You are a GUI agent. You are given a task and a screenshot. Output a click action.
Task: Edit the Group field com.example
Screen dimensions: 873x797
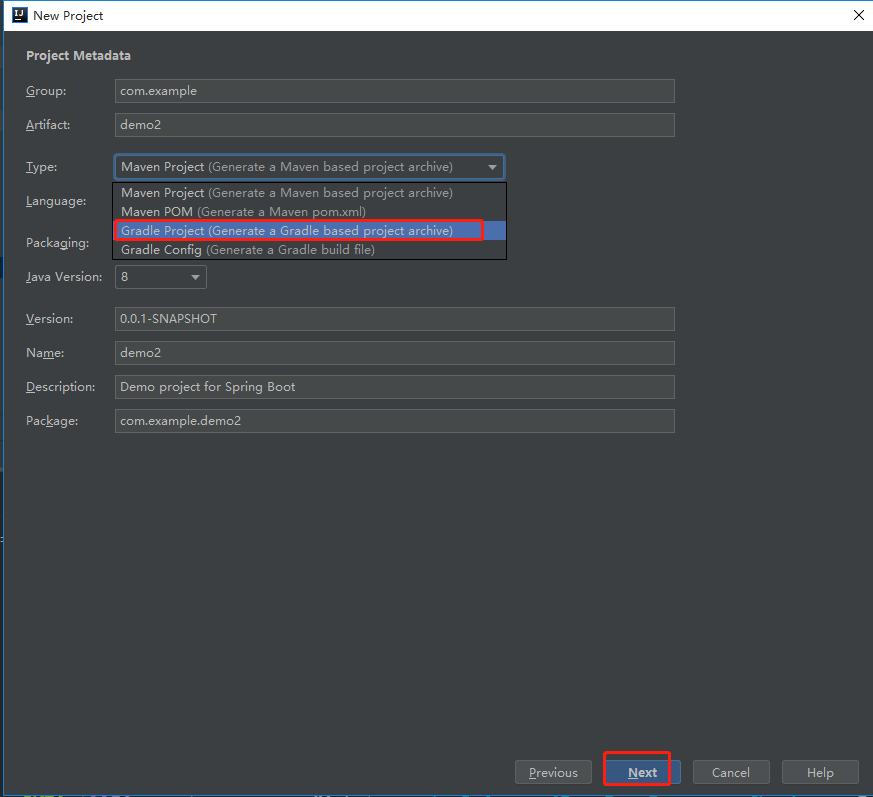(395, 91)
